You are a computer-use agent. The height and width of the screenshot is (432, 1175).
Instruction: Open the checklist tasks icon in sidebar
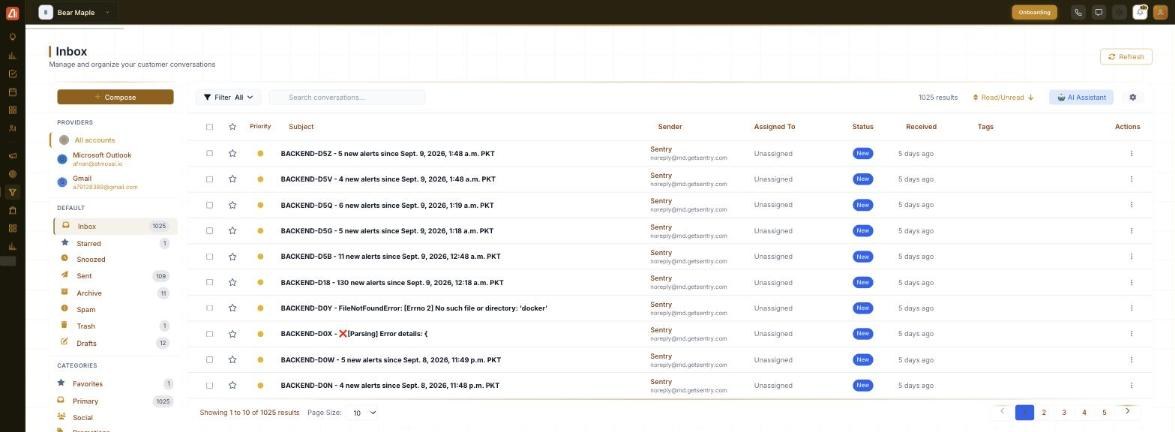[x=12, y=74]
